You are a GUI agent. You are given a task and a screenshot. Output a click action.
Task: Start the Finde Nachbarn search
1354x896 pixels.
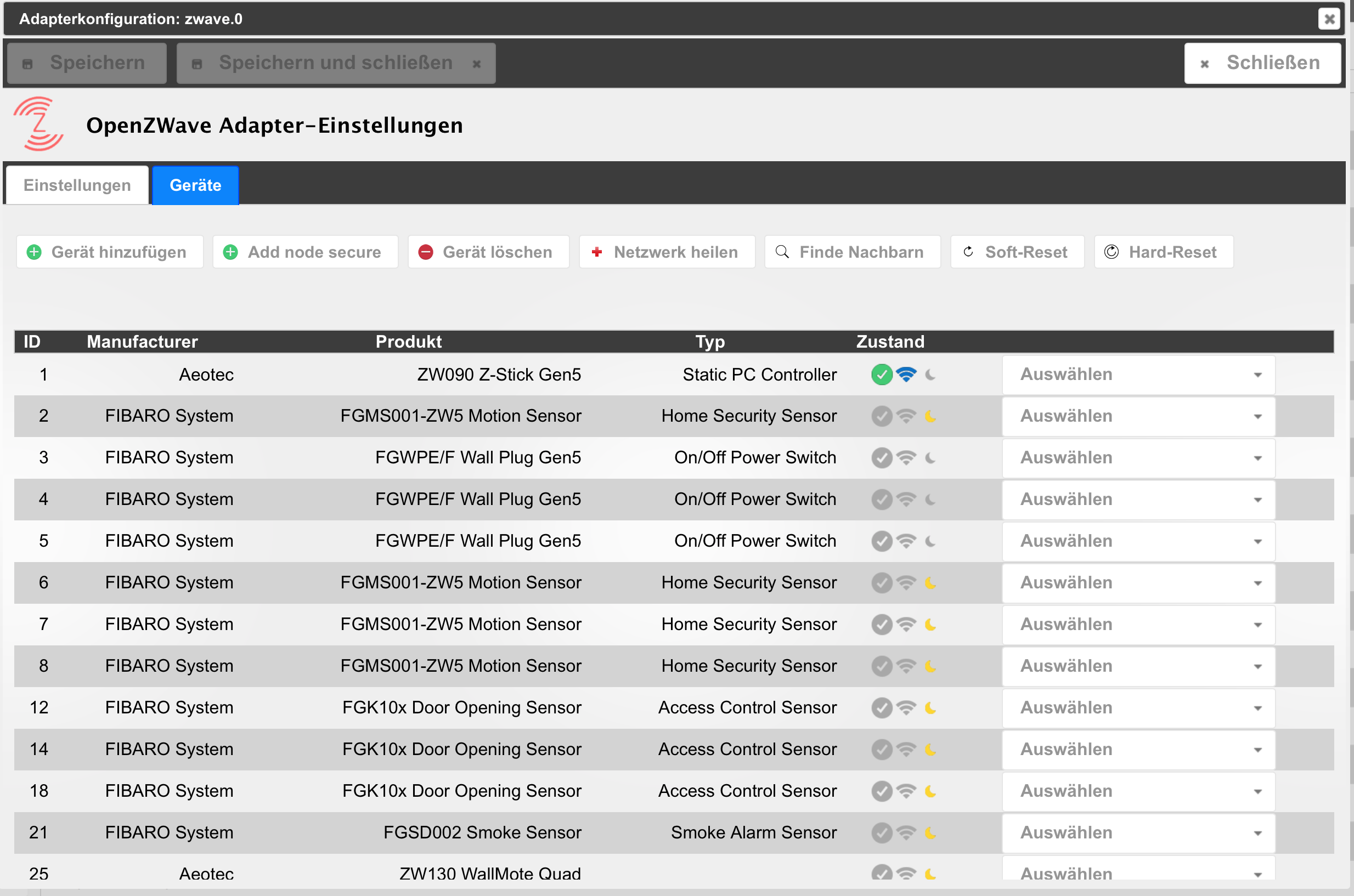851,252
